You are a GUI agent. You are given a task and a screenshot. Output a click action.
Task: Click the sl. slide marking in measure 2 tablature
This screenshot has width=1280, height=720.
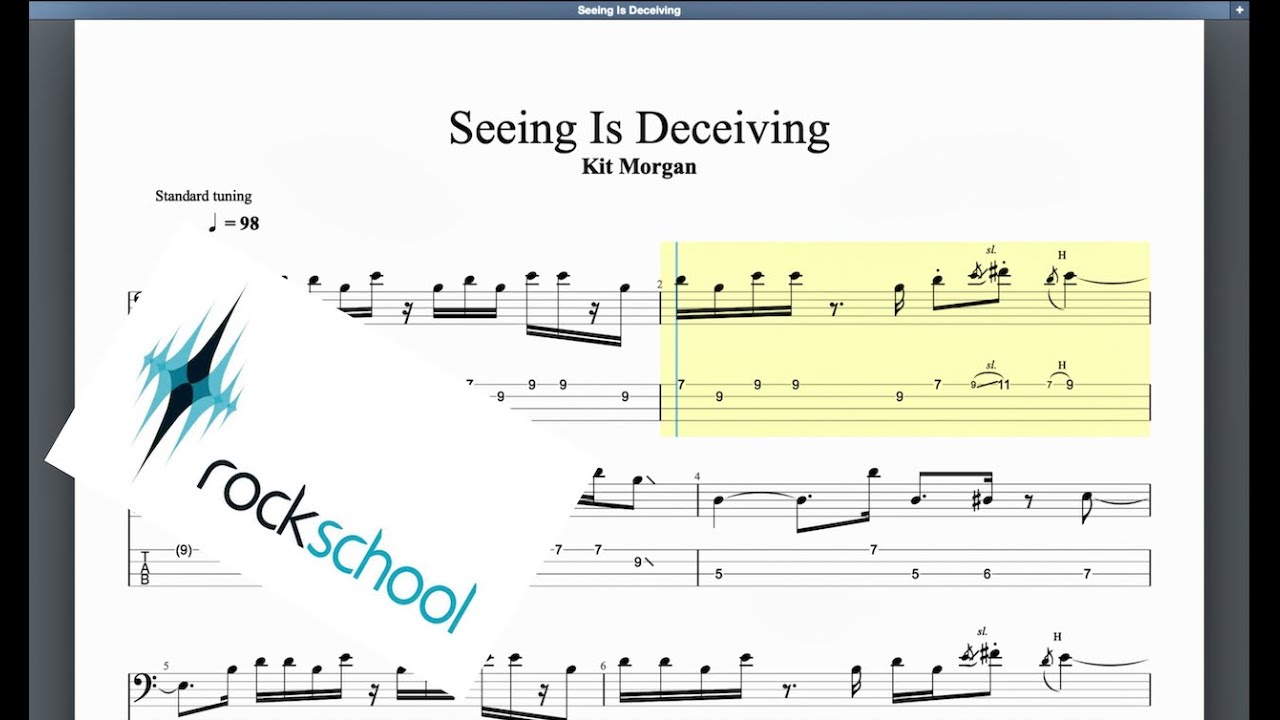[991, 366]
